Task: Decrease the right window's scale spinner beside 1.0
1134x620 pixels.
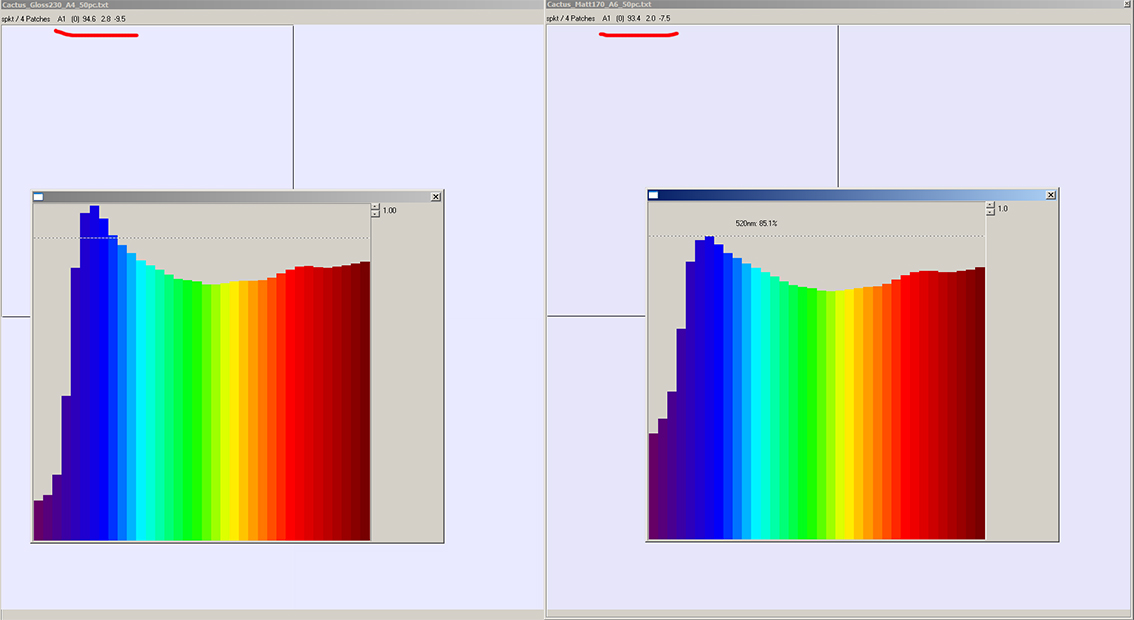Action: point(990,212)
